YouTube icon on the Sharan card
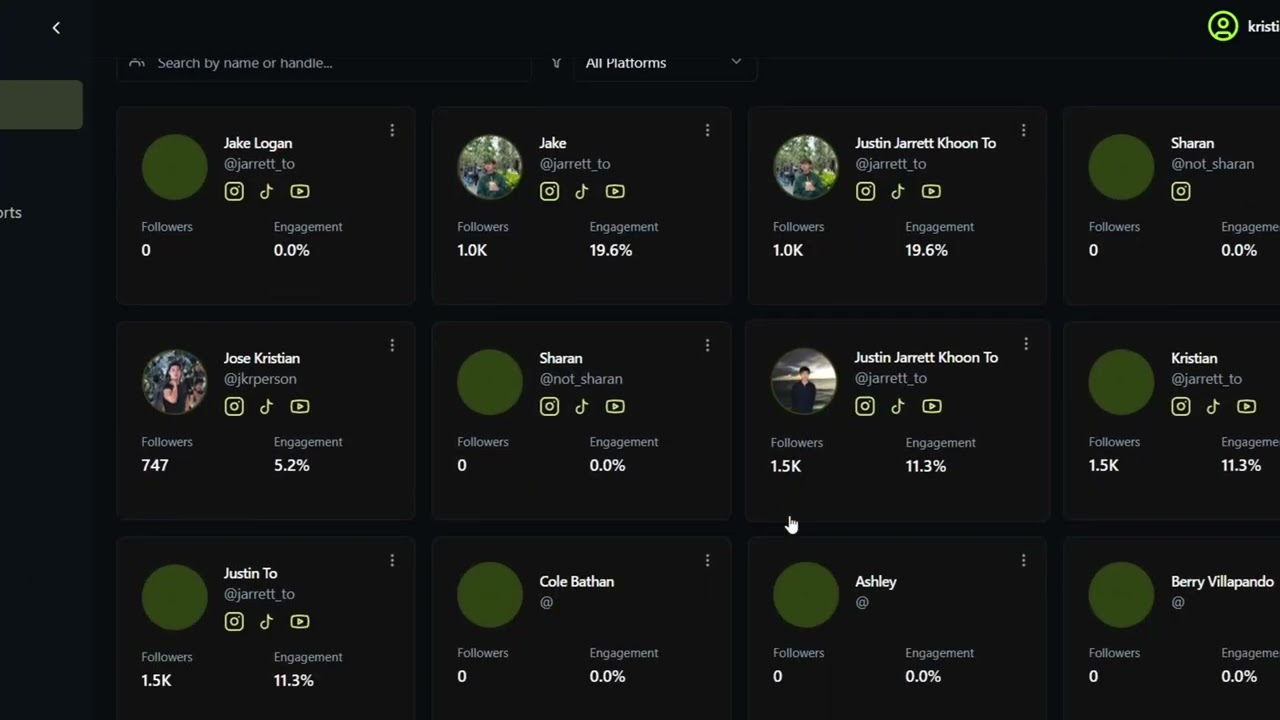Image resolution: width=1280 pixels, height=720 pixels. [615, 406]
